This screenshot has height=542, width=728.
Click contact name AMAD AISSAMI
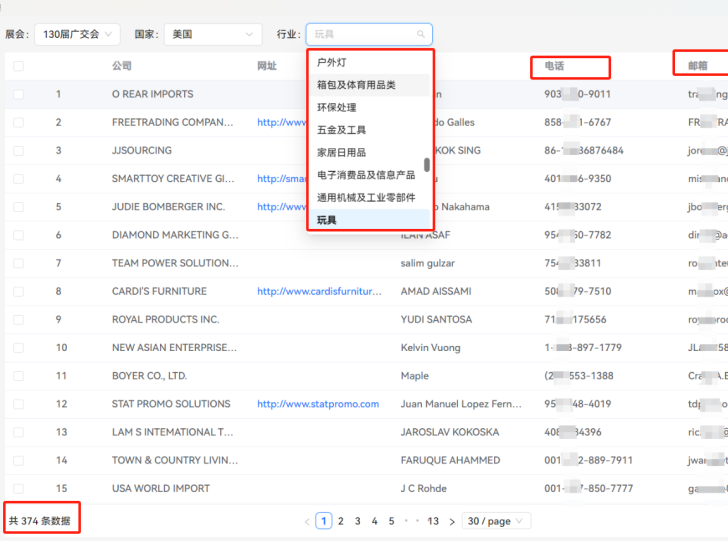coord(436,291)
